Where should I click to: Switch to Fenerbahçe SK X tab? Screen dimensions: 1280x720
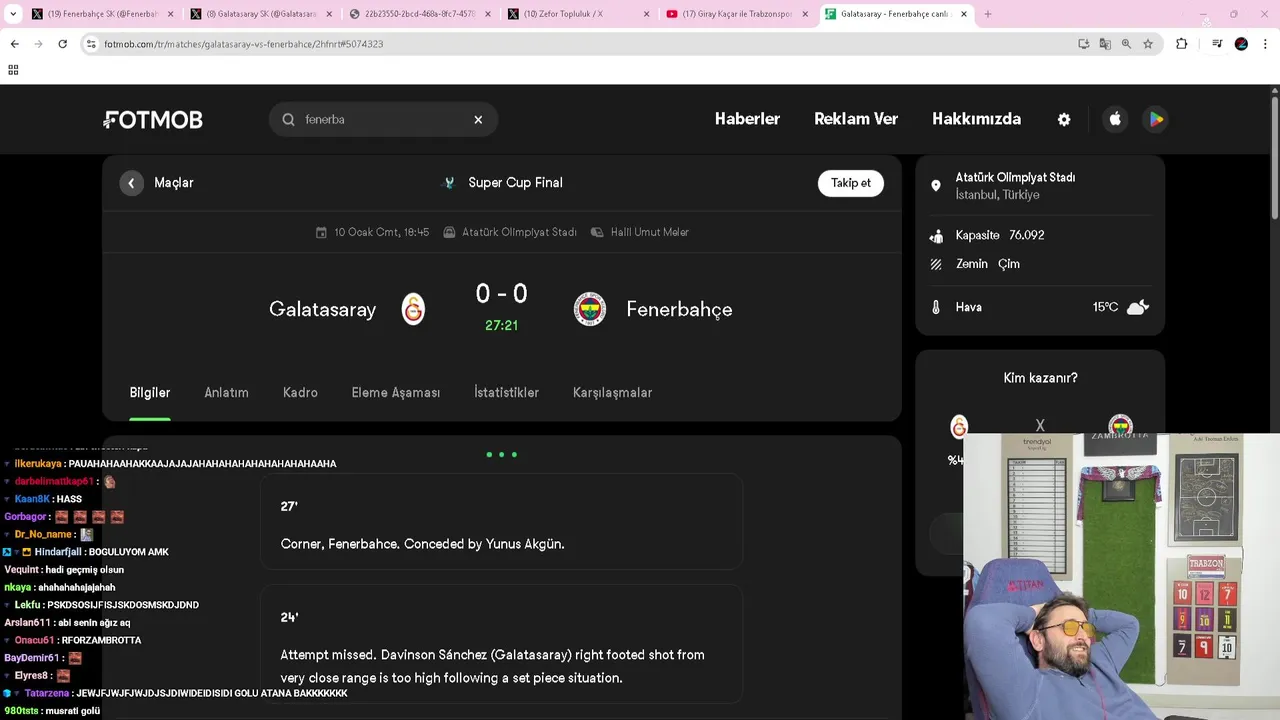pyautogui.click(x=102, y=14)
